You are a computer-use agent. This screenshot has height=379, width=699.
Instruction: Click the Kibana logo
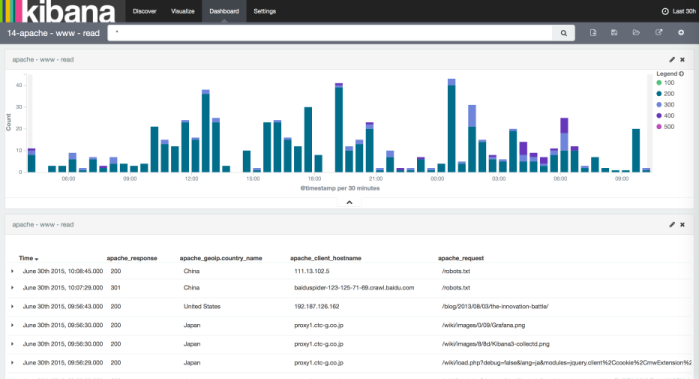click(58, 11)
